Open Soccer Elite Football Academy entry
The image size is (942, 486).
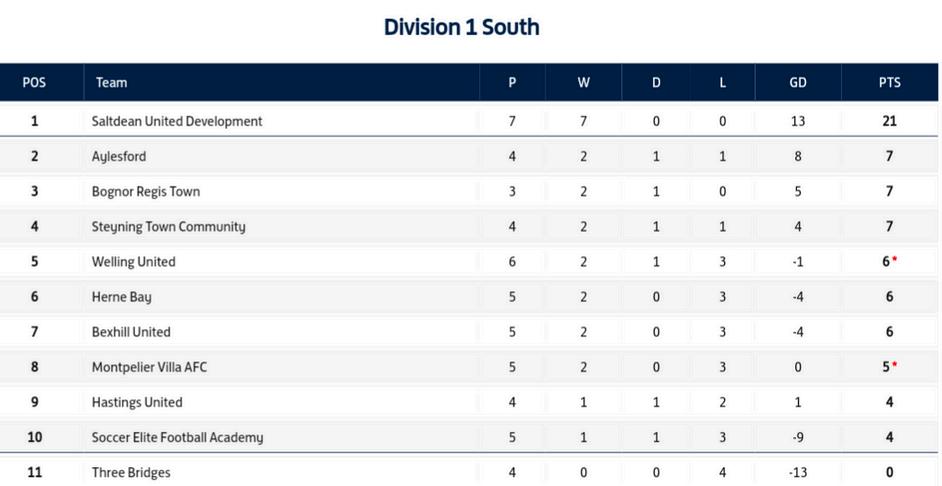point(177,437)
